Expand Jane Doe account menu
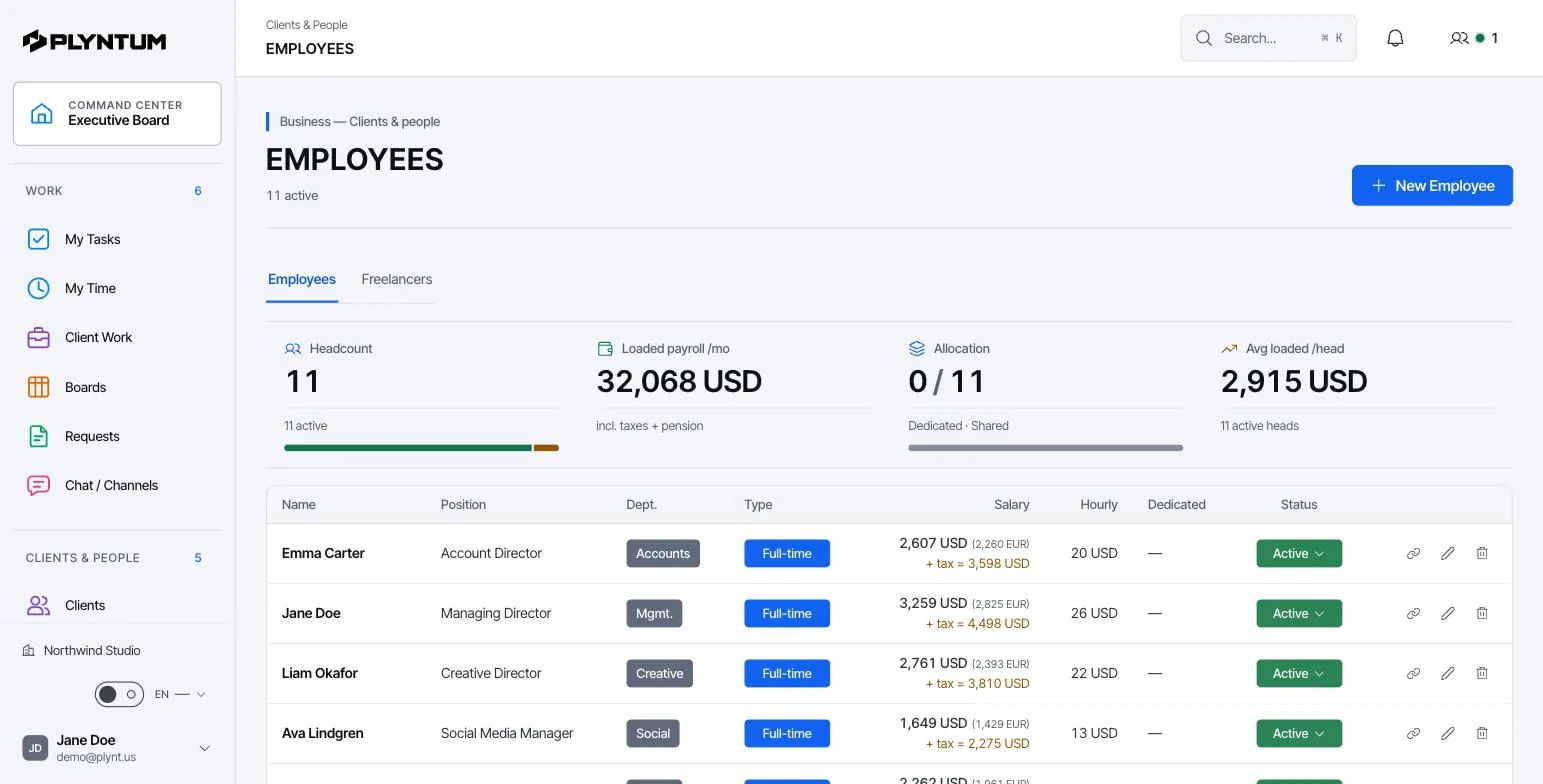The image size is (1543, 784). 117,748
